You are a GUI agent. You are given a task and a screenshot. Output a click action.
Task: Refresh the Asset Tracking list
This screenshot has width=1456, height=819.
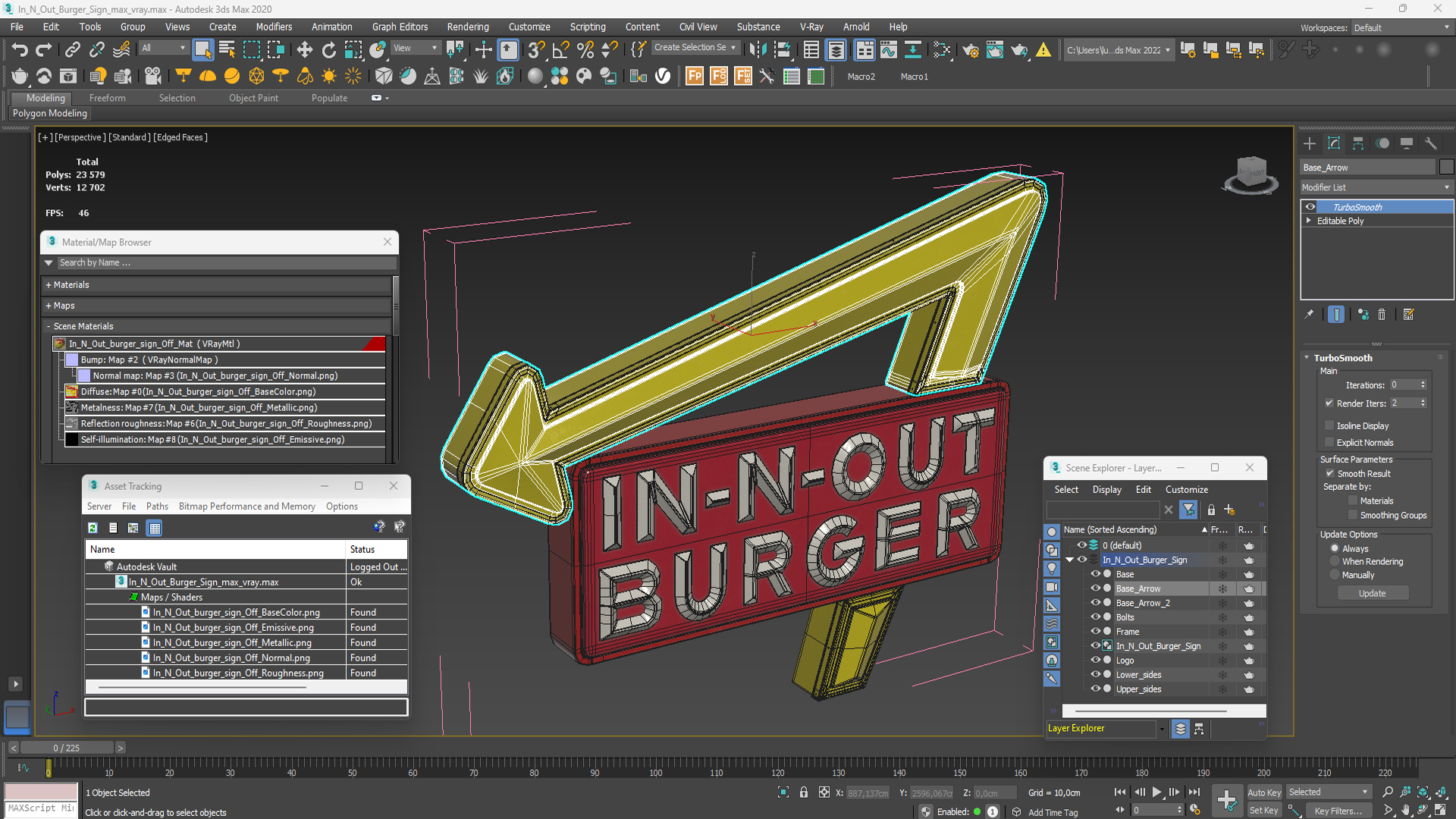(x=93, y=528)
